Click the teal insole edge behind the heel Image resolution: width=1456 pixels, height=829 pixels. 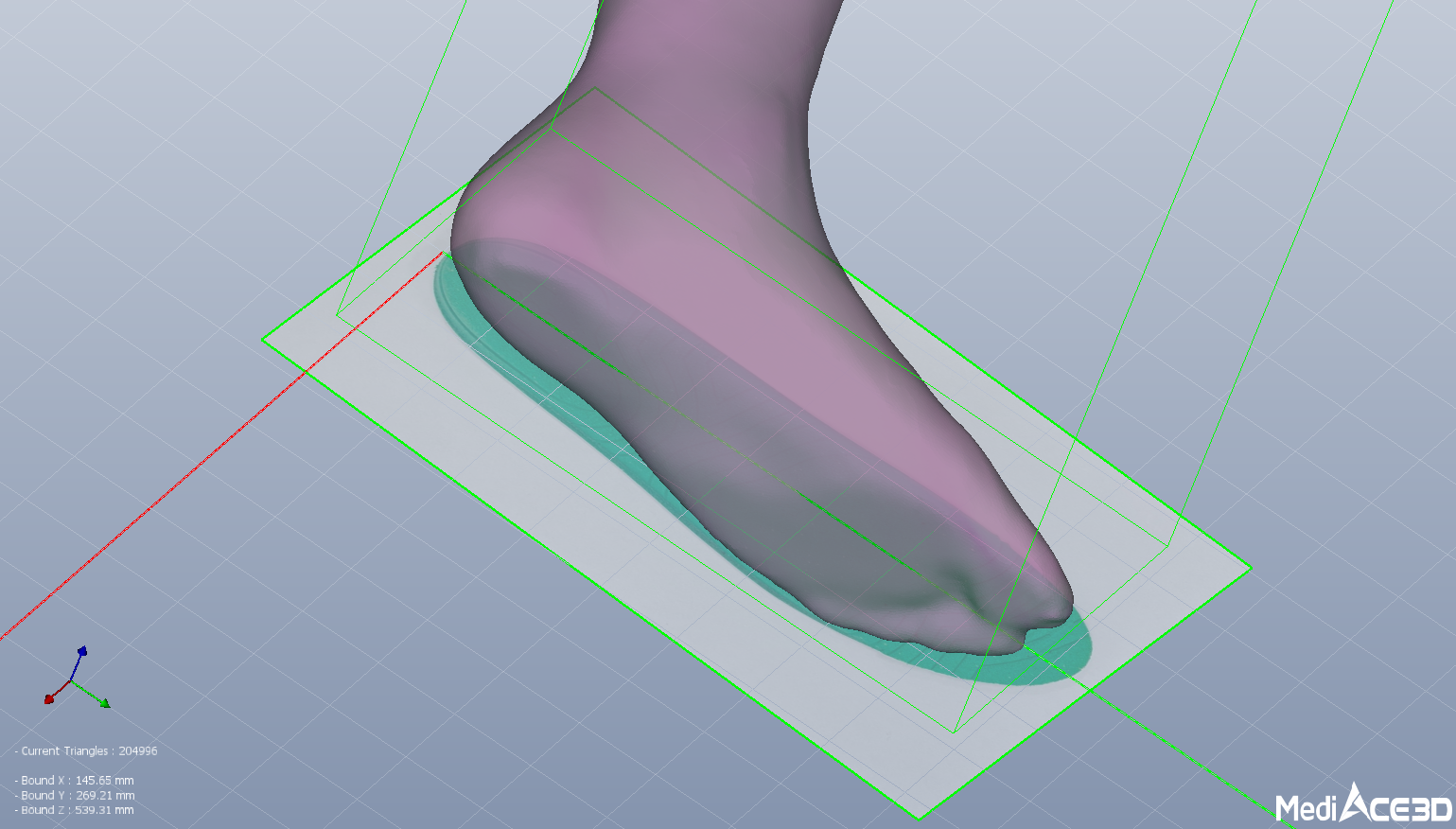tap(443, 285)
